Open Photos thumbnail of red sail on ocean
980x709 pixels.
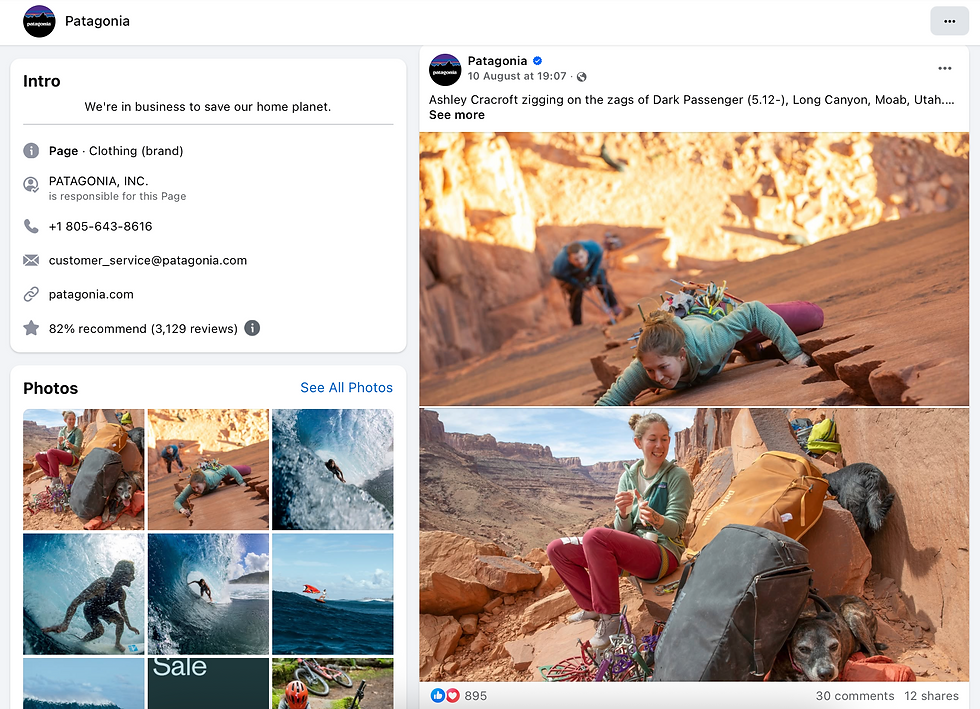pos(332,594)
